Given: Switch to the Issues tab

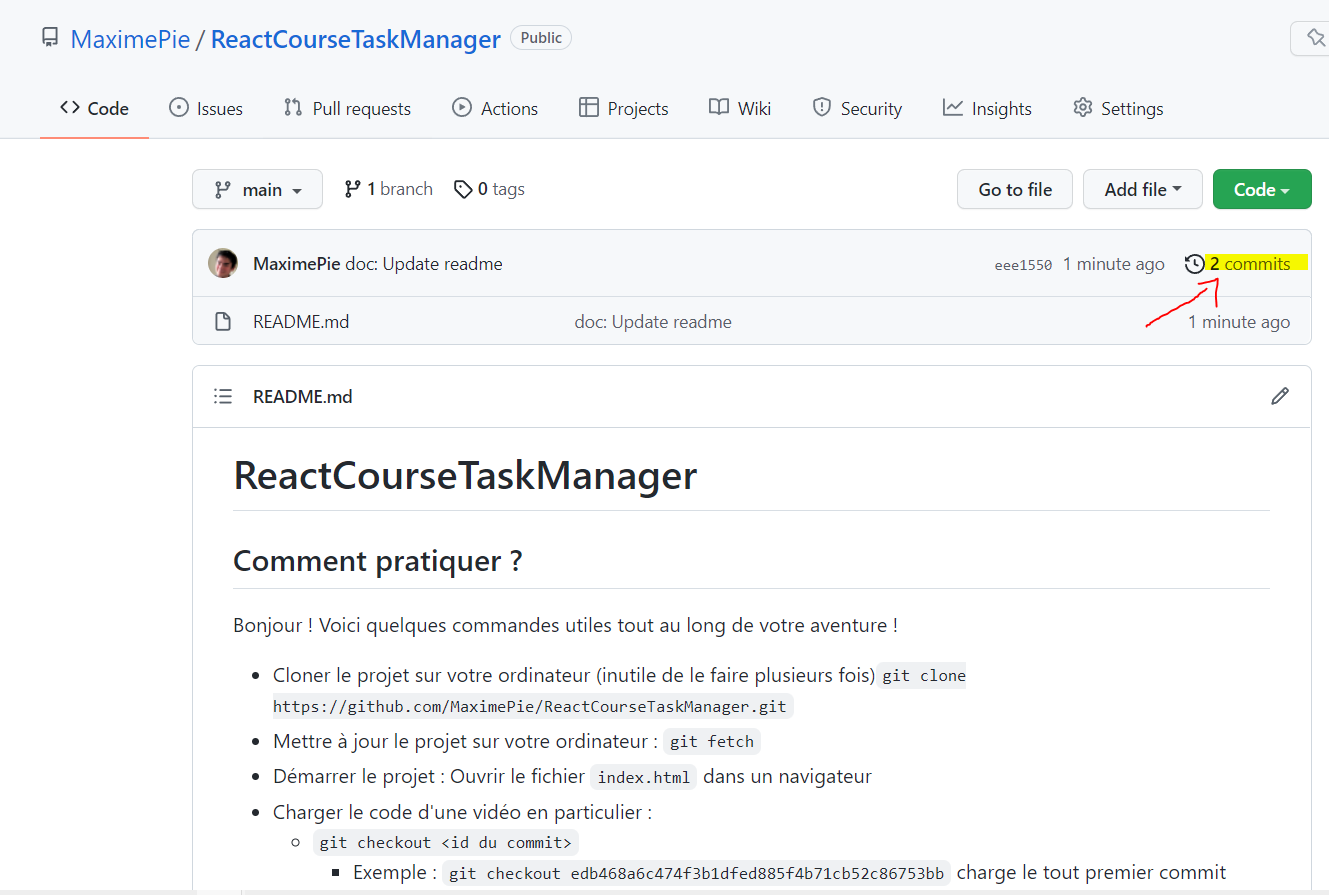Looking at the screenshot, I should 205,107.
